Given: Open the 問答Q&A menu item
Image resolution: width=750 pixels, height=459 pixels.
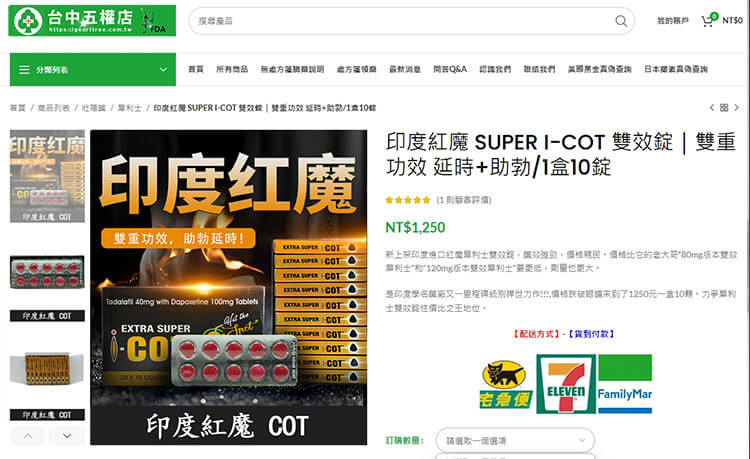Looking at the screenshot, I should pos(450,69).
